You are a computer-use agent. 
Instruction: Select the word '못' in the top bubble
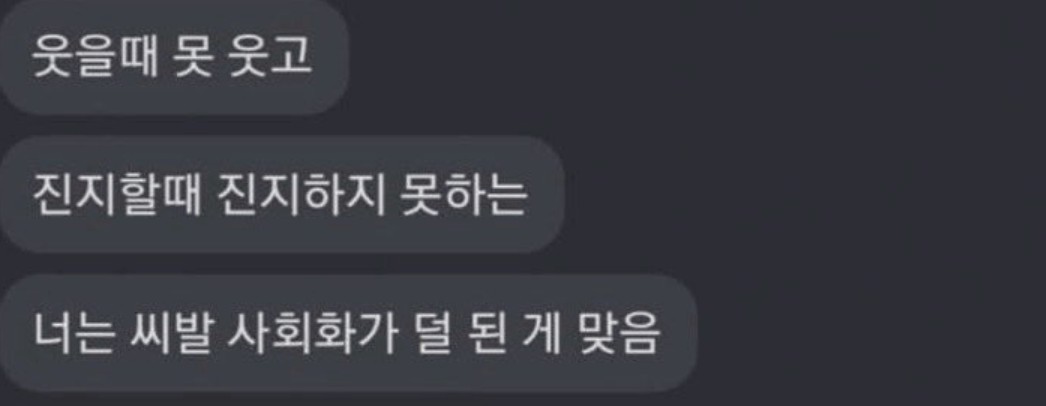pyautogui.click(x=193, y=57)
